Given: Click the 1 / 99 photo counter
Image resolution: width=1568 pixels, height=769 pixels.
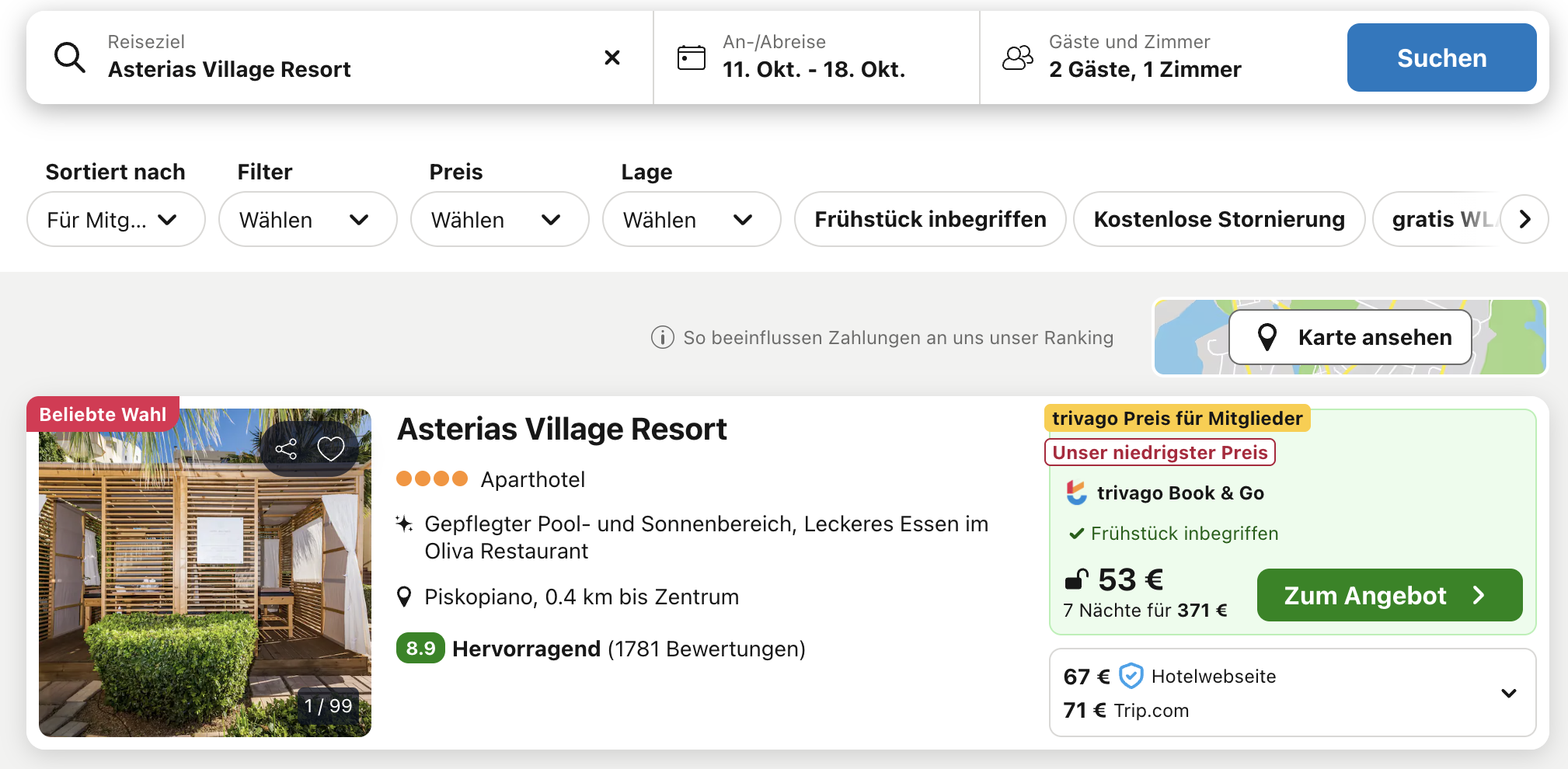Looking at the screenshot, I should pos(328,705).
